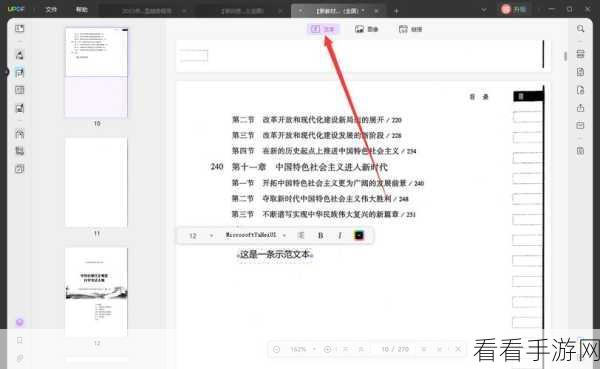
Task: Toggle italic formatting in floating toolbar
Action: pyautogui.click(x=340, y=235)
